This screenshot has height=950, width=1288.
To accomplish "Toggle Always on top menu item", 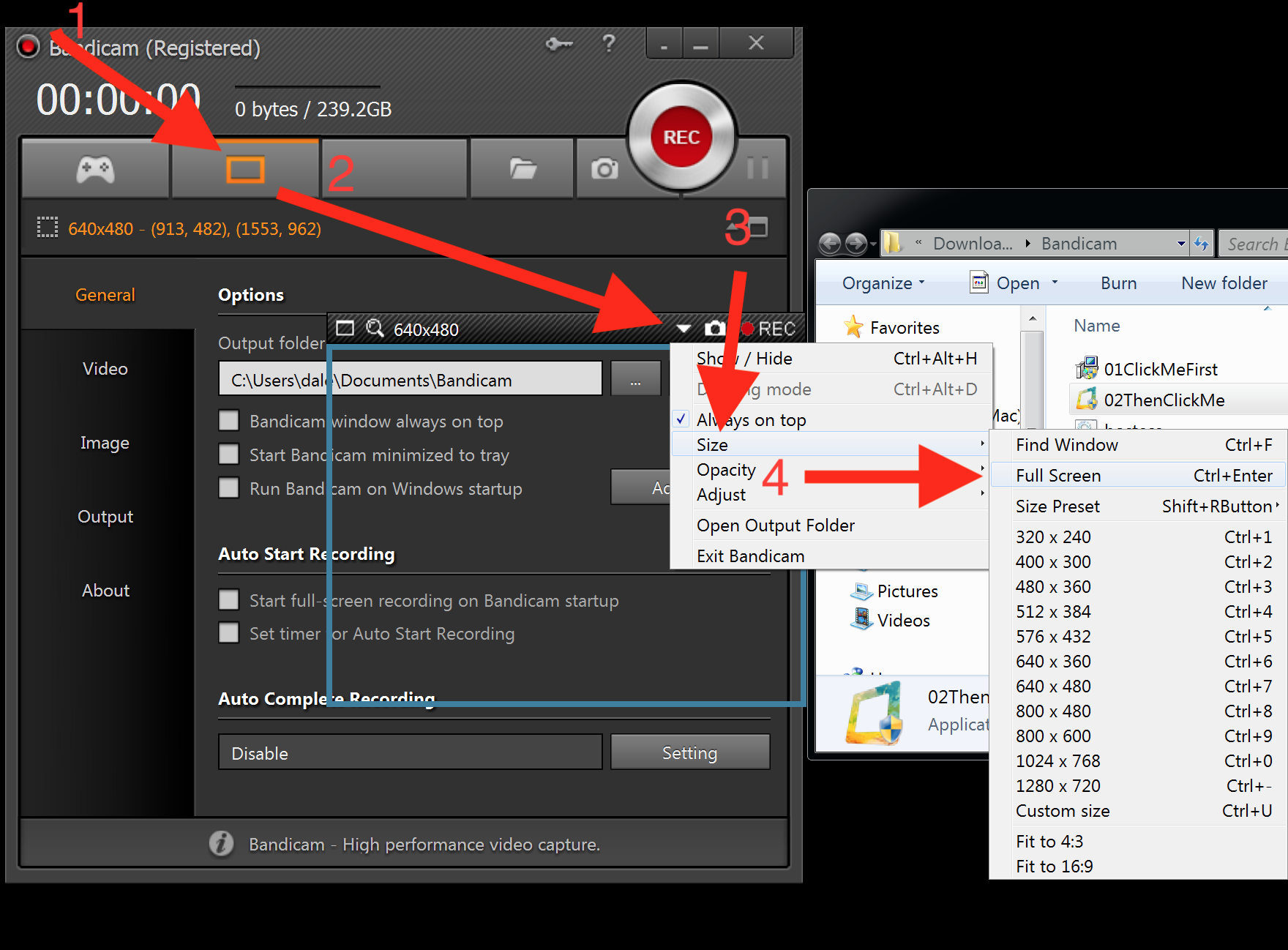I will 829,420.
